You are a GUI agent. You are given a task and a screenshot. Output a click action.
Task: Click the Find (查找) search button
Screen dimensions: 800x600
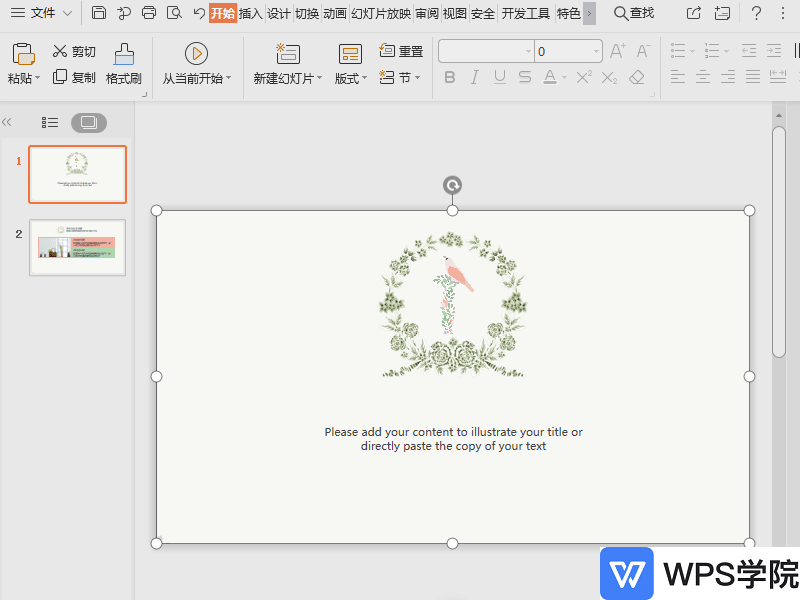click(634, 13)
